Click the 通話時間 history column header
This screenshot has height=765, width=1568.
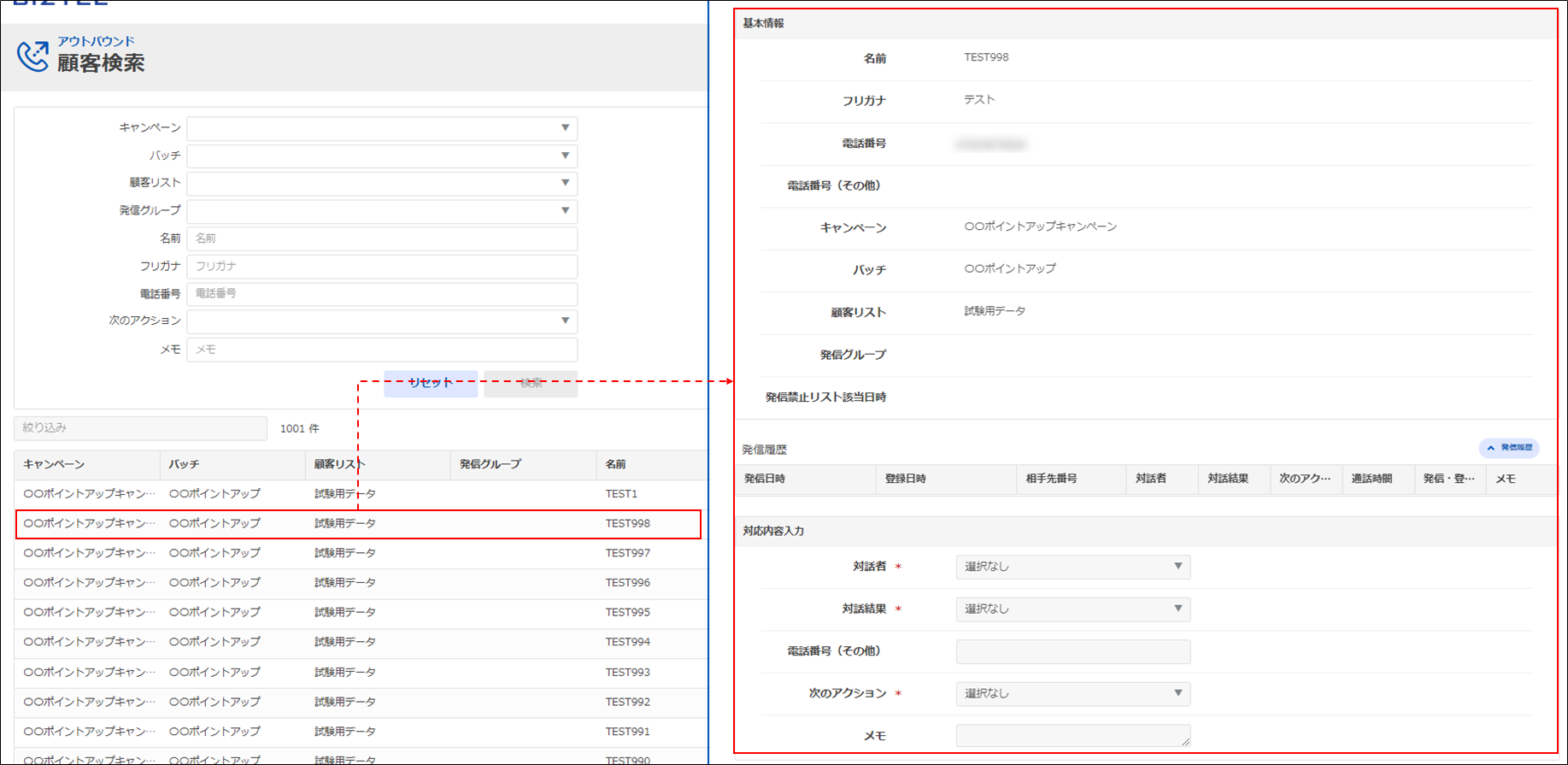pos(1377,480)
